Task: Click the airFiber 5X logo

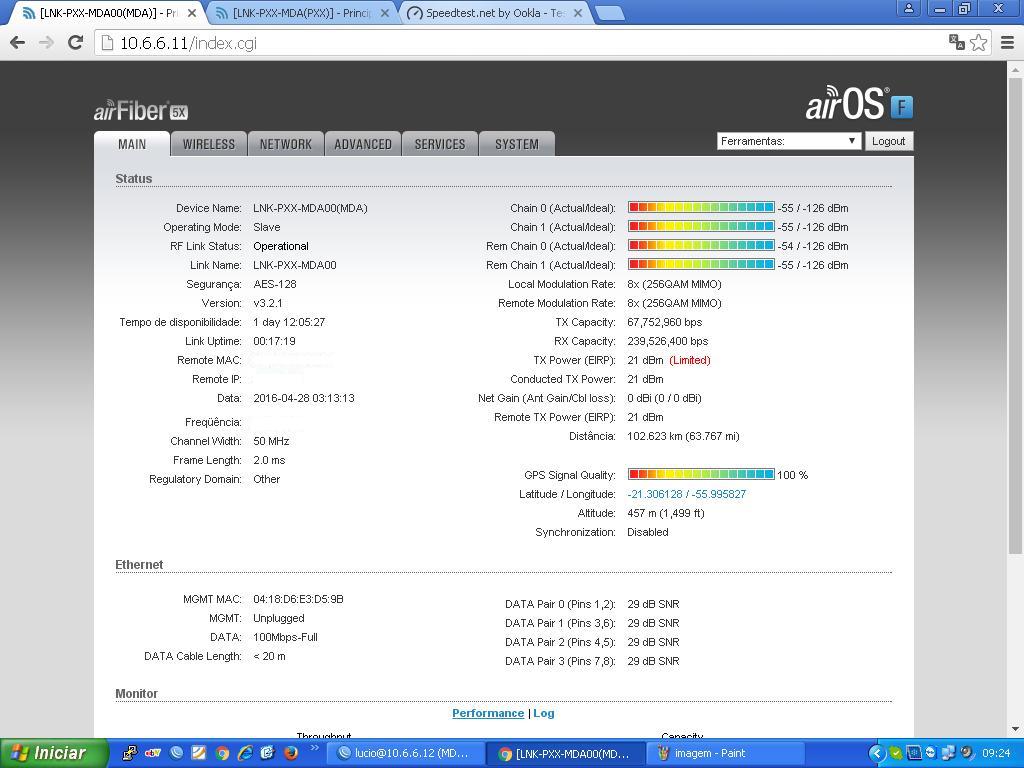Action: 141,111
